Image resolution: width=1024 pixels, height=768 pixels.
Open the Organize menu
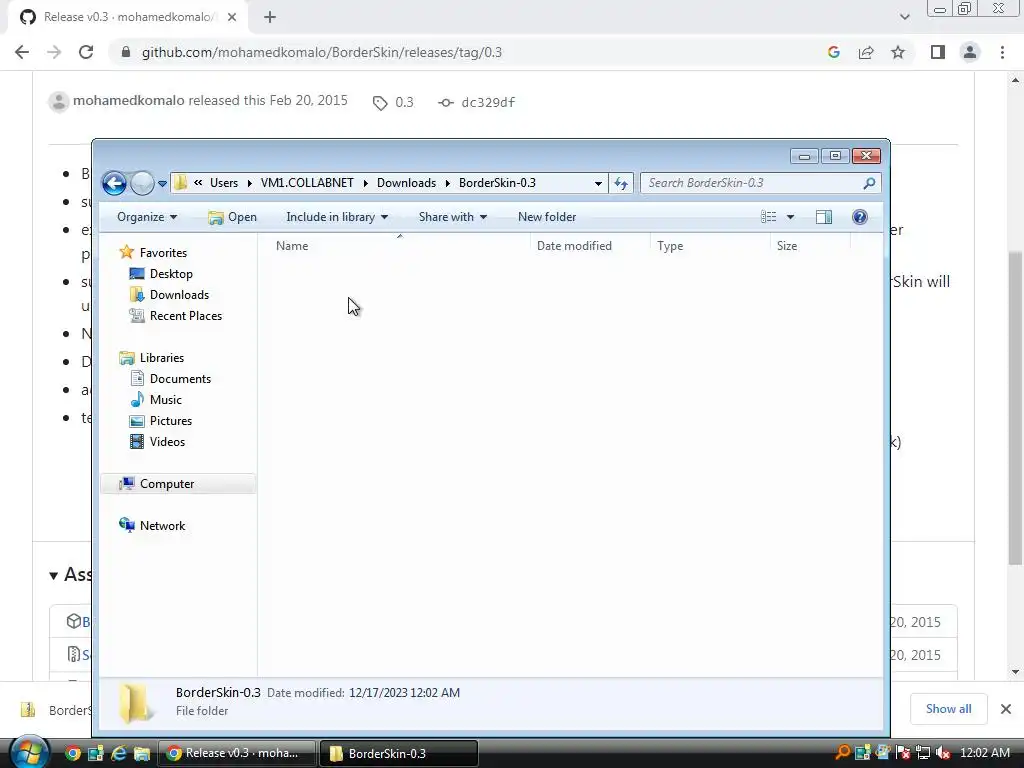[147, 217]
